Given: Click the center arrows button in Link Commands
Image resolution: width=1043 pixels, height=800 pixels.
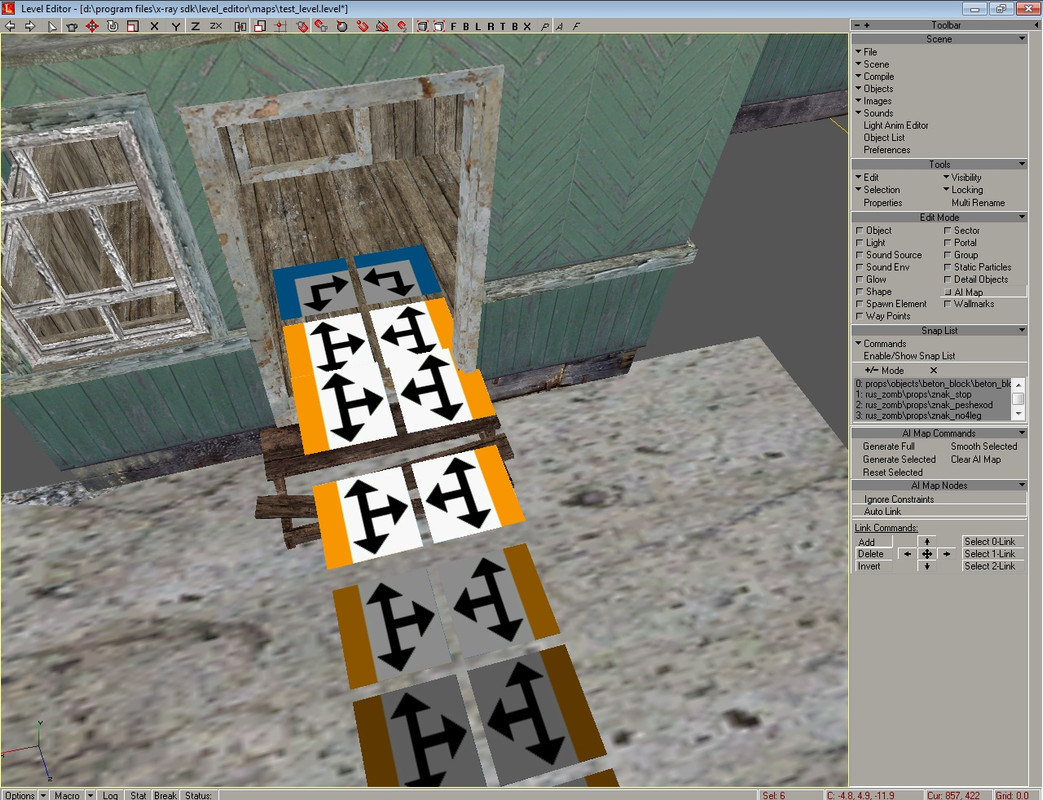Looking at the screenshot, I should coord(927,553).
